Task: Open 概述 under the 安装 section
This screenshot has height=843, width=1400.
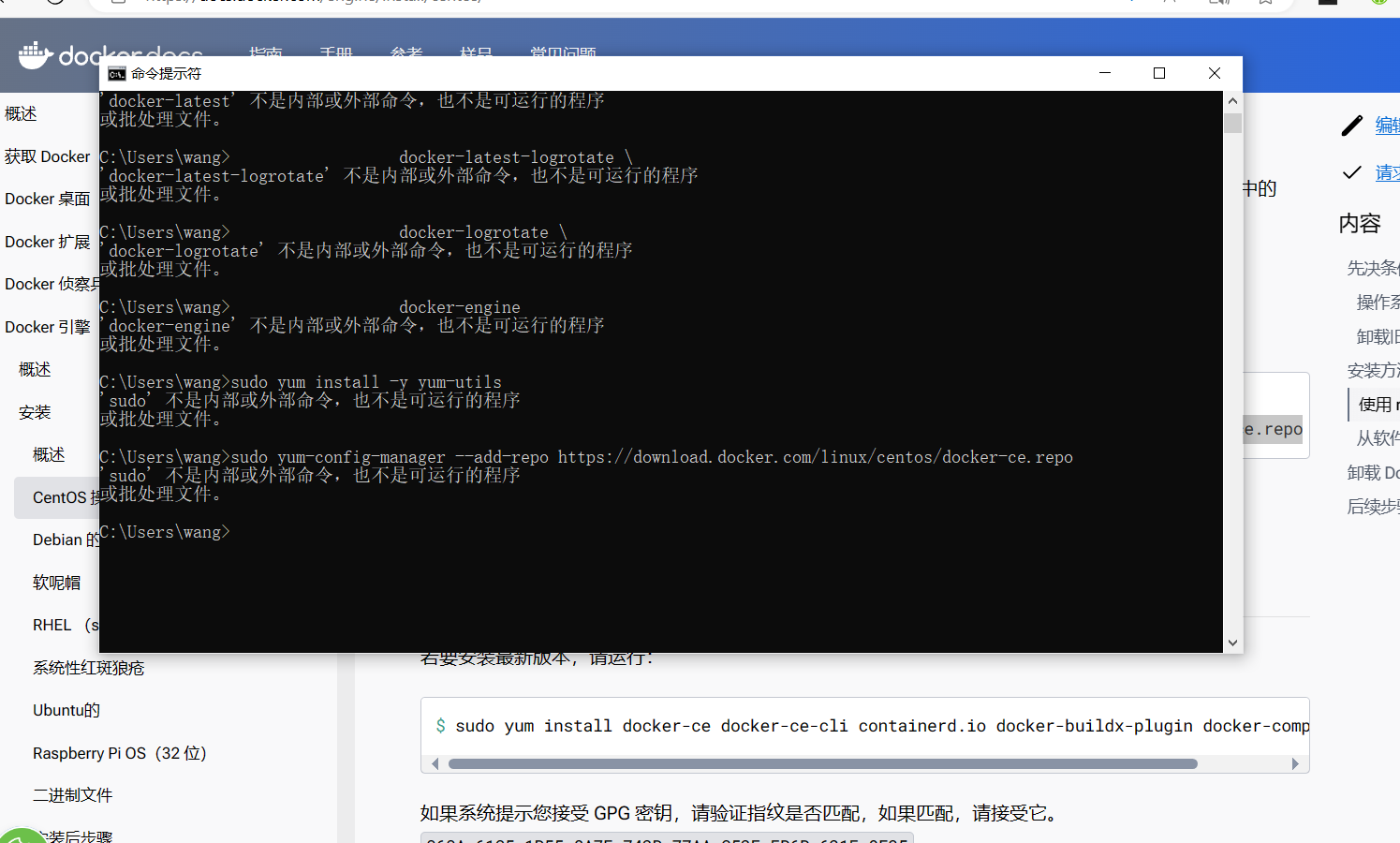Action: pyautogui.click(x=49, y=454)
